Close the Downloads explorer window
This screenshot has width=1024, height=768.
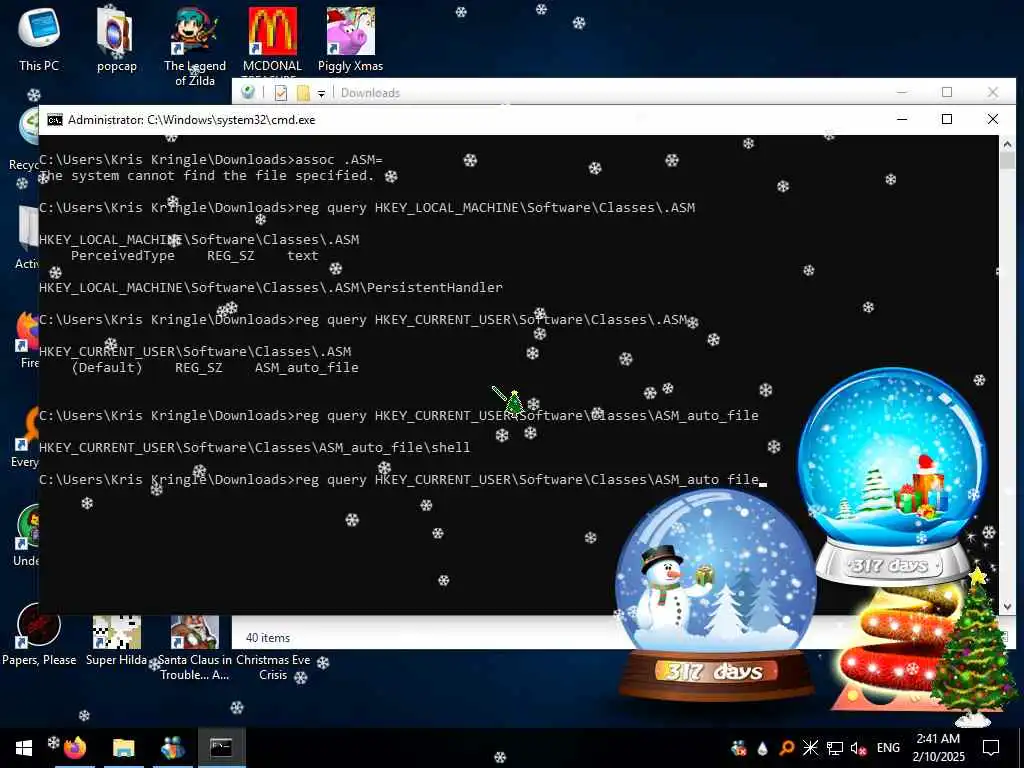point(993,92)
